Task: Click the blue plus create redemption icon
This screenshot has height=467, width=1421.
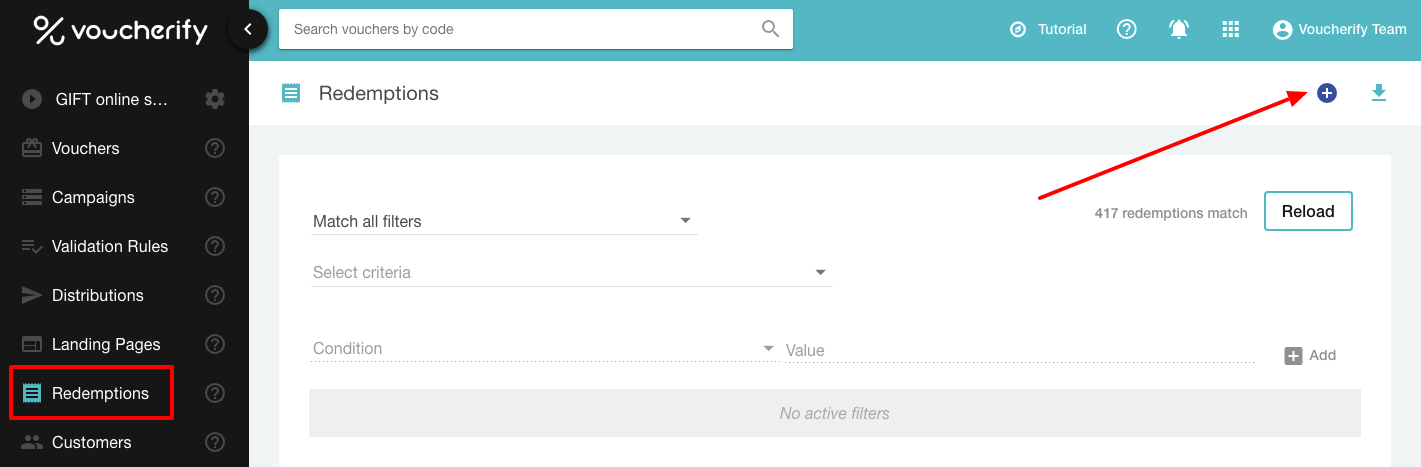Action: point(1326,93)
